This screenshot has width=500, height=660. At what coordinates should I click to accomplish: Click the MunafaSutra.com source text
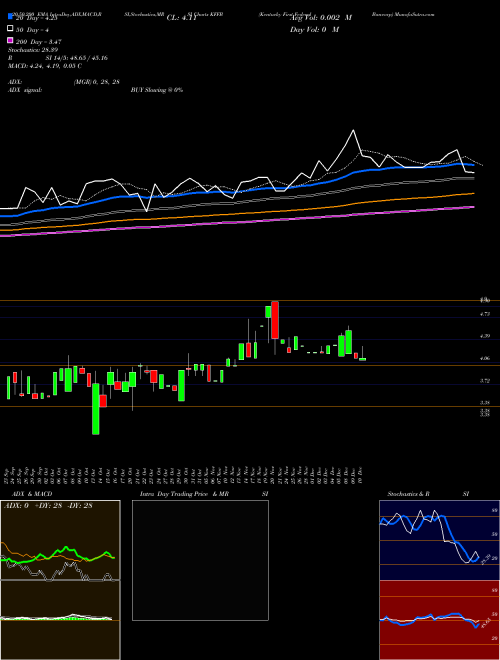point(414,14)
